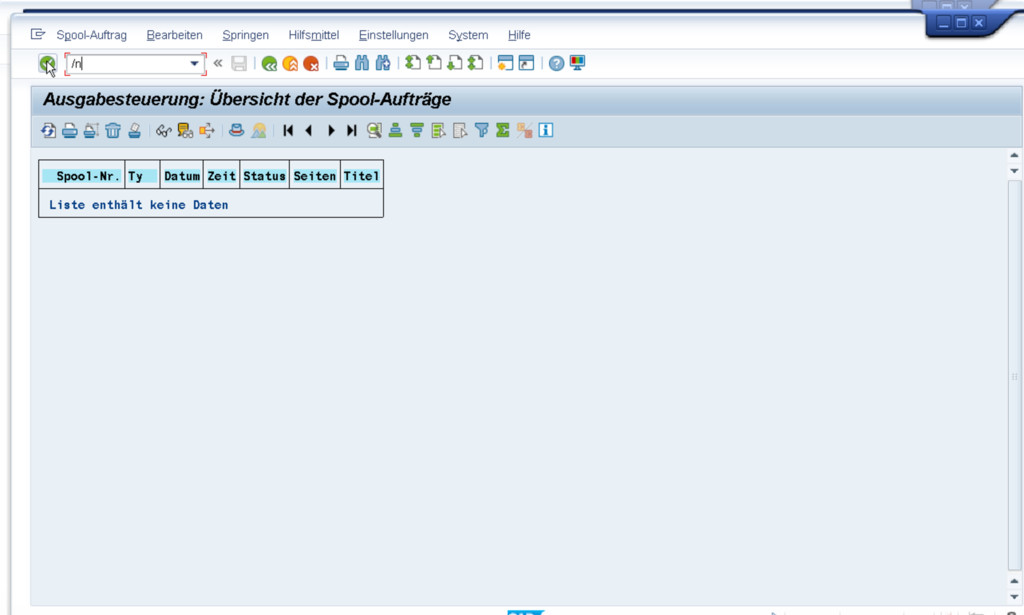Delete spool request with trash icon
This screenshot has width=1024, height=615.
[x=113, y=131]
